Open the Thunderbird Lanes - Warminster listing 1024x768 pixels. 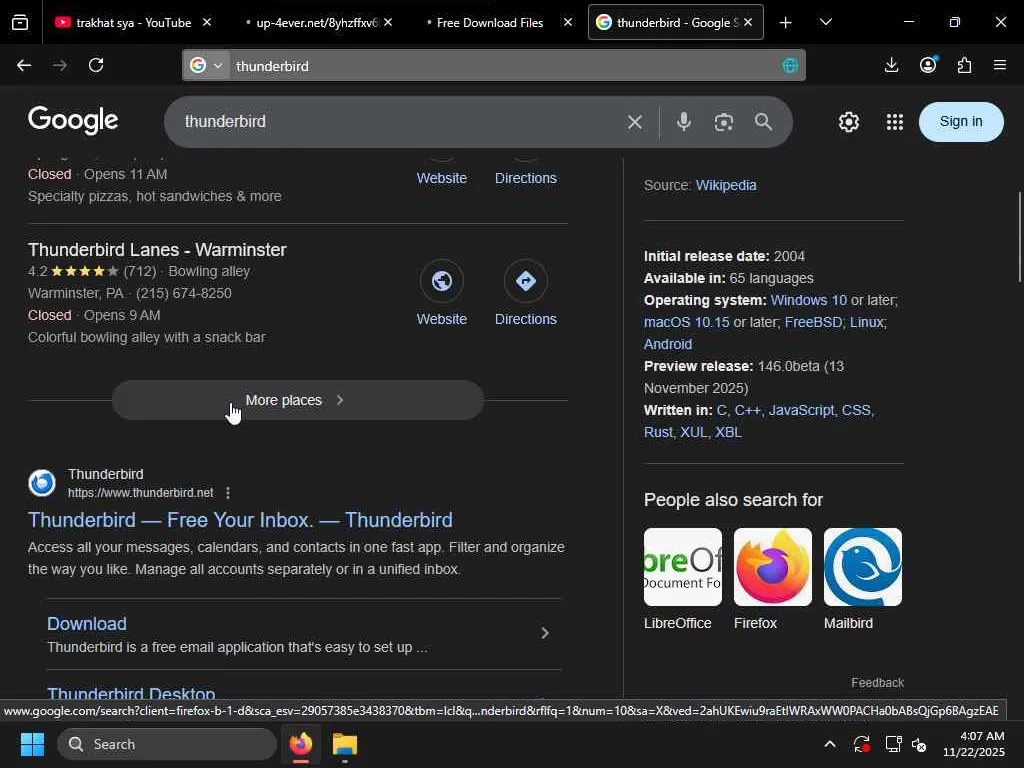[157, 249]
